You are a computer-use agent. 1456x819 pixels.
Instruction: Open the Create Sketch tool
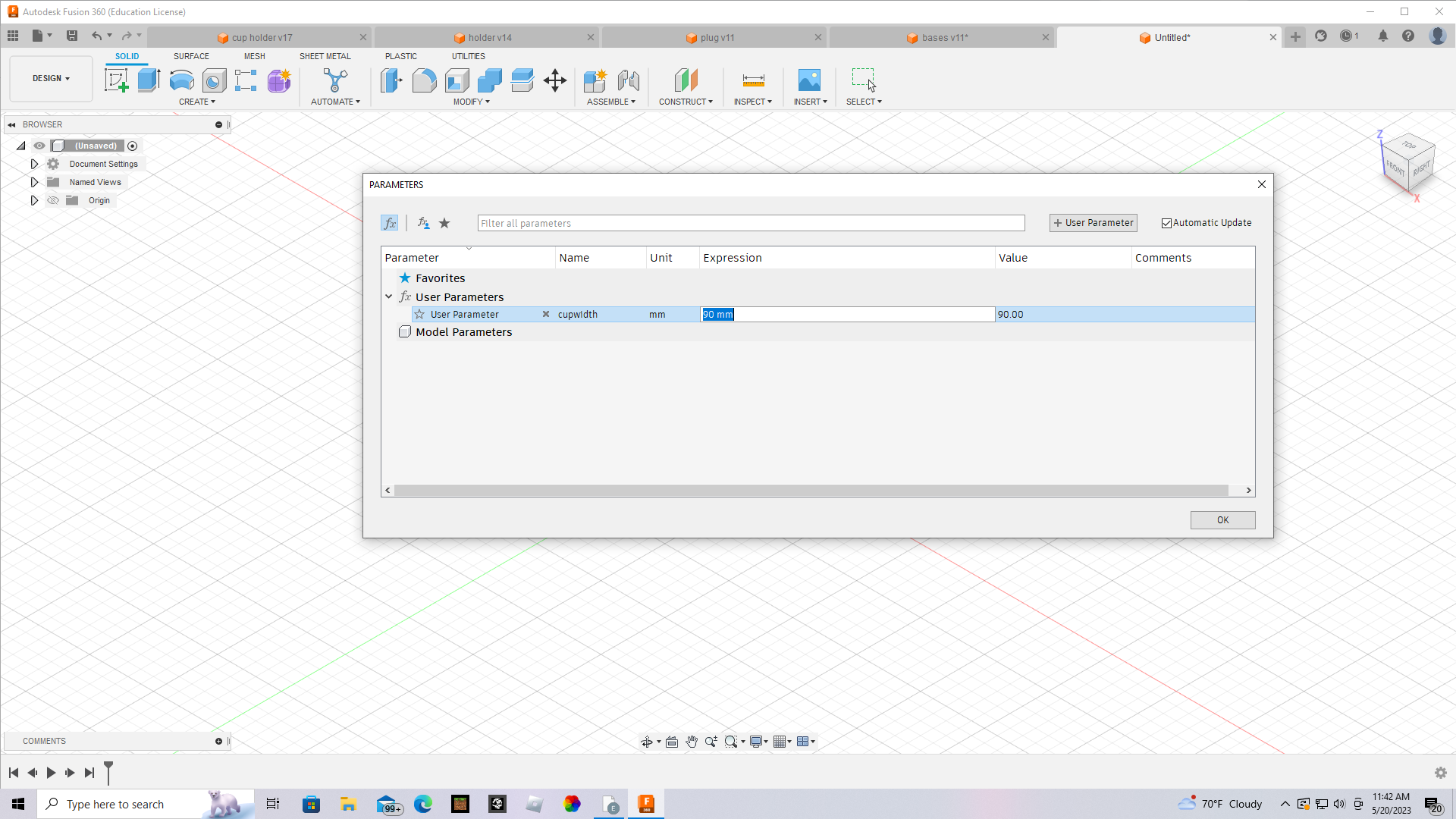[117, 80]
